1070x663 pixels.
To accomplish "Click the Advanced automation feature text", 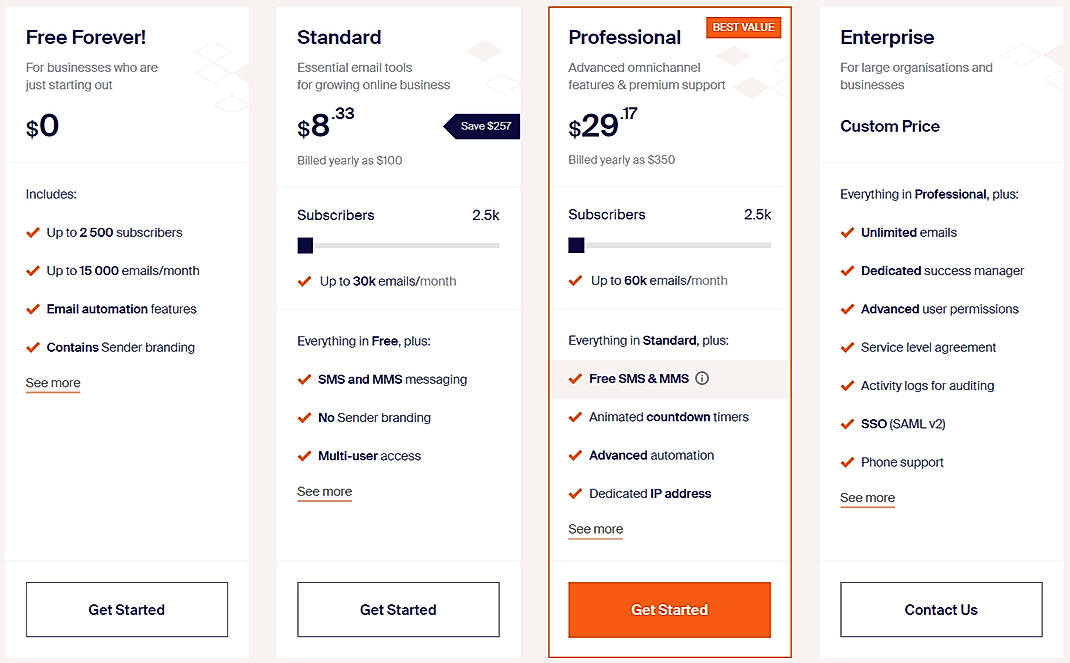I will click(x=651, y=456).
